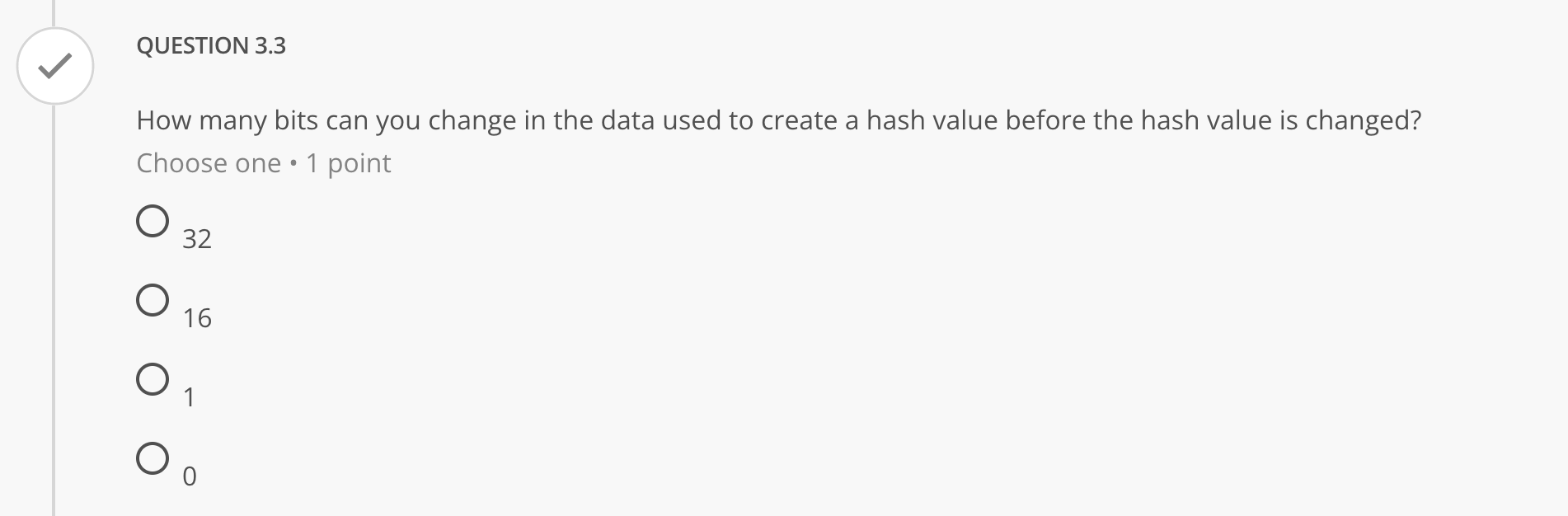The image size is (1568, 516).
Task: Click the answer option labeled 1
Action: pyautogui.click(x=189, y=397)
